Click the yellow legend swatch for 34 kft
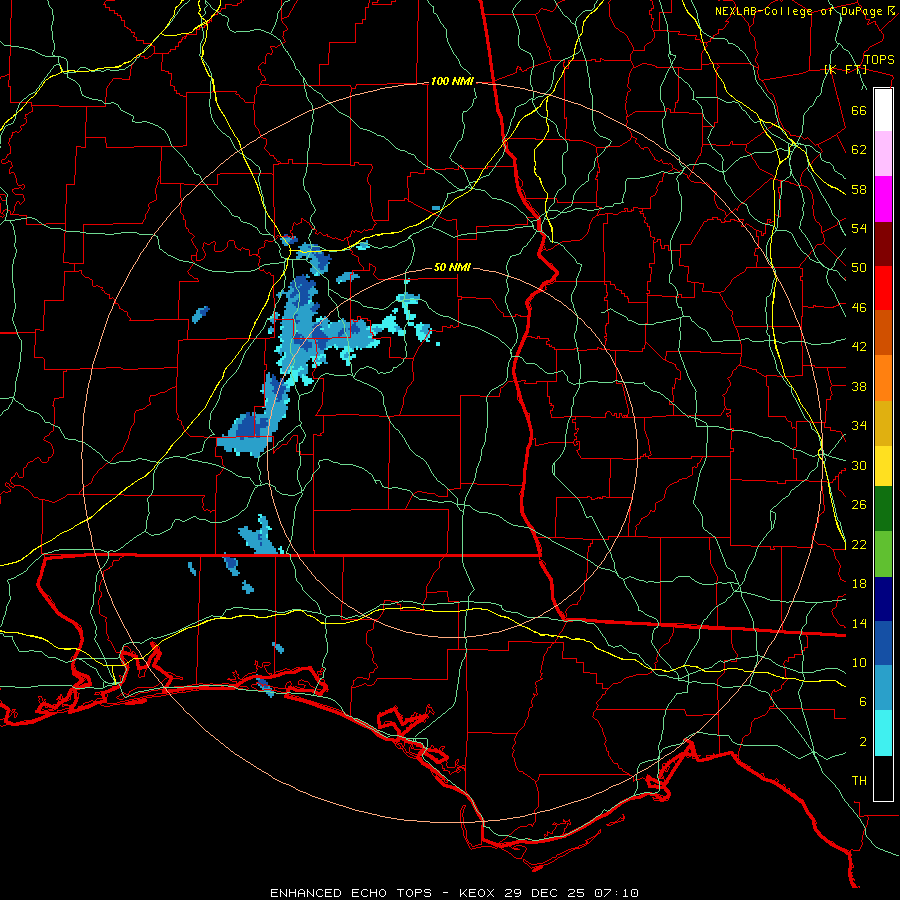This screenshot has height=900, width=900. tap(883, 466)
